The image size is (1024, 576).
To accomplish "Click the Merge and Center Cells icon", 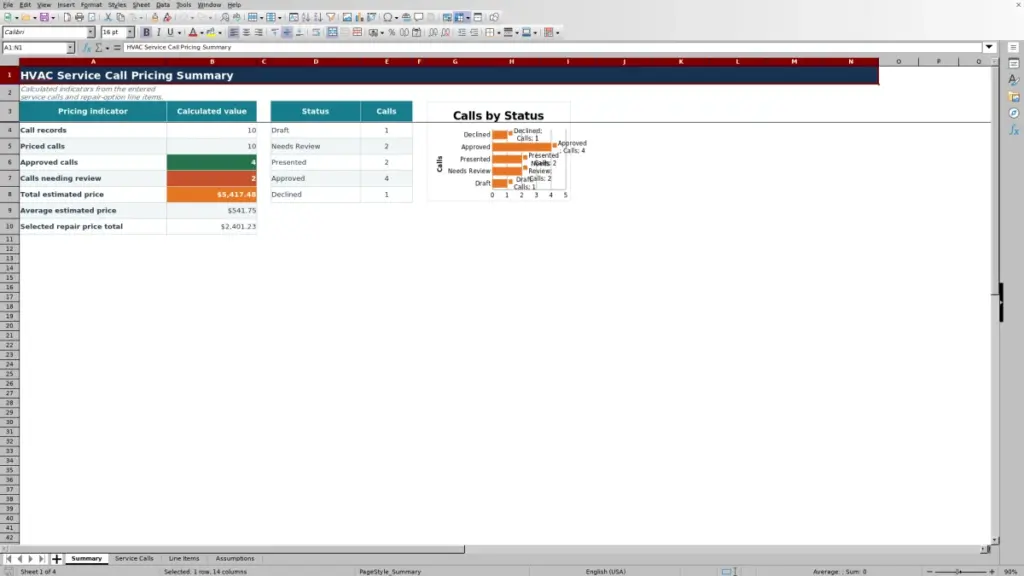I will (x=332, y=33).
